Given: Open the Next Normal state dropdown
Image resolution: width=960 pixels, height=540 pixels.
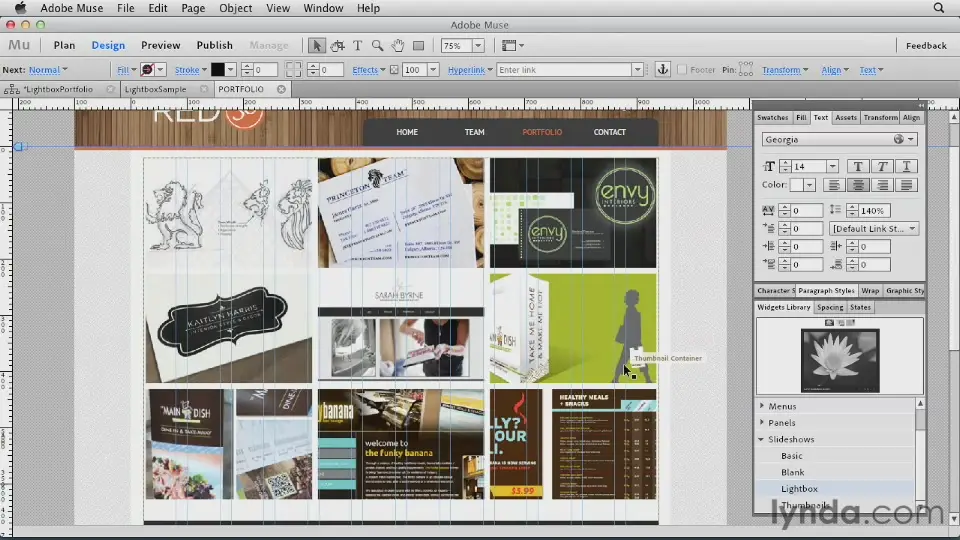Looking at the screenshot, I should click(x=48, y=70).
